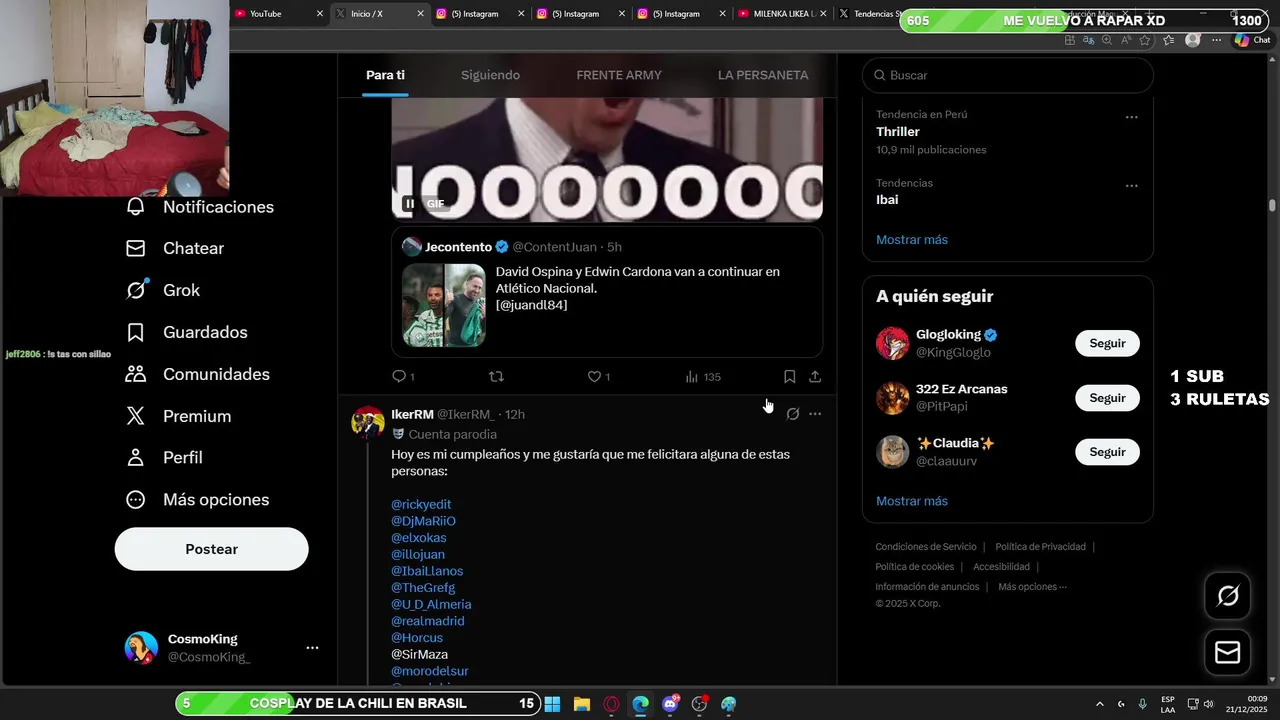The width and height of the screenshot is (1280, 720).
Task: Open Comunidades in the sidebar
Action: pyautogui.click(x=197, y=374)
